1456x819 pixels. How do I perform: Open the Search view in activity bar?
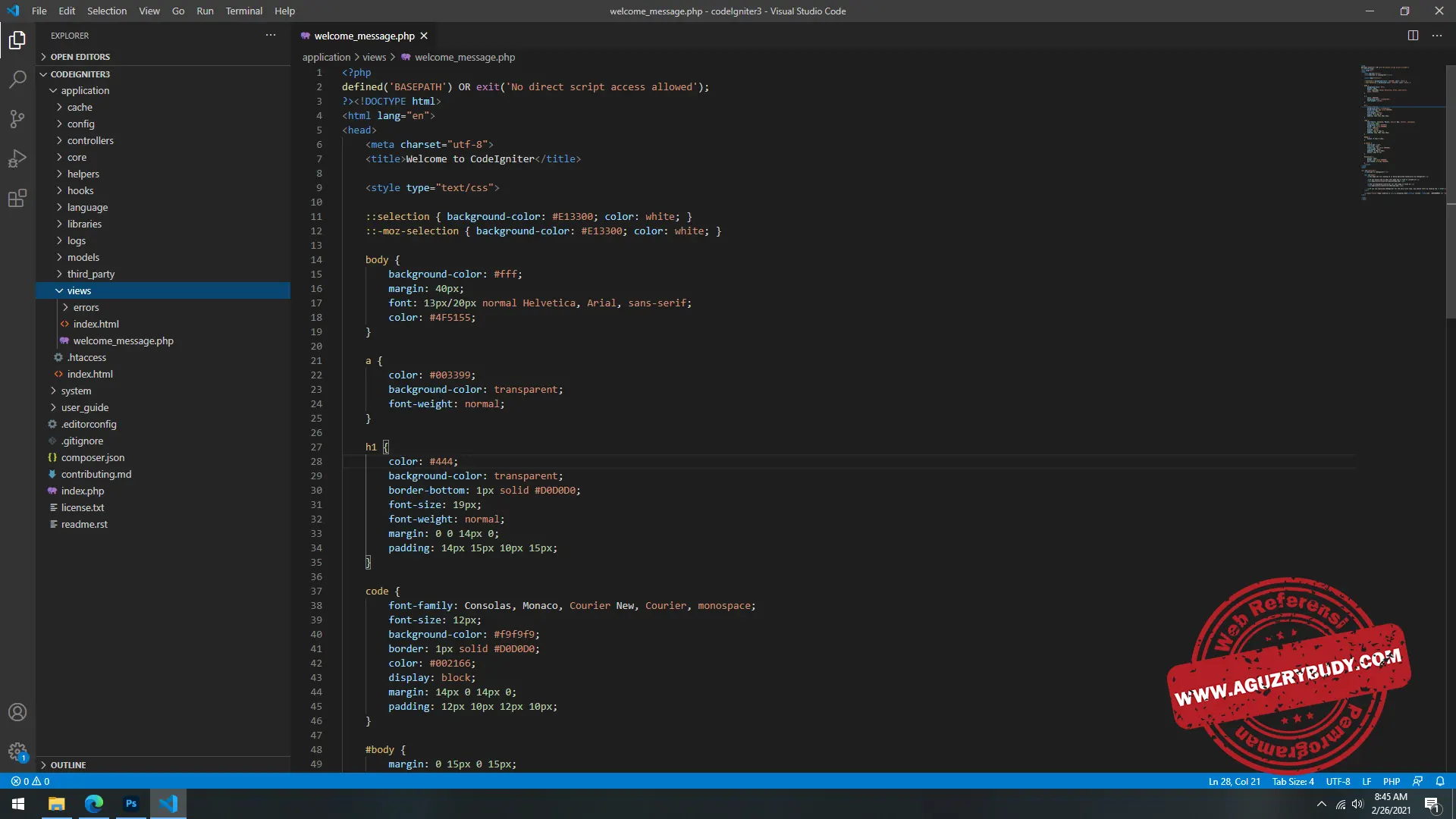(17, 79)
